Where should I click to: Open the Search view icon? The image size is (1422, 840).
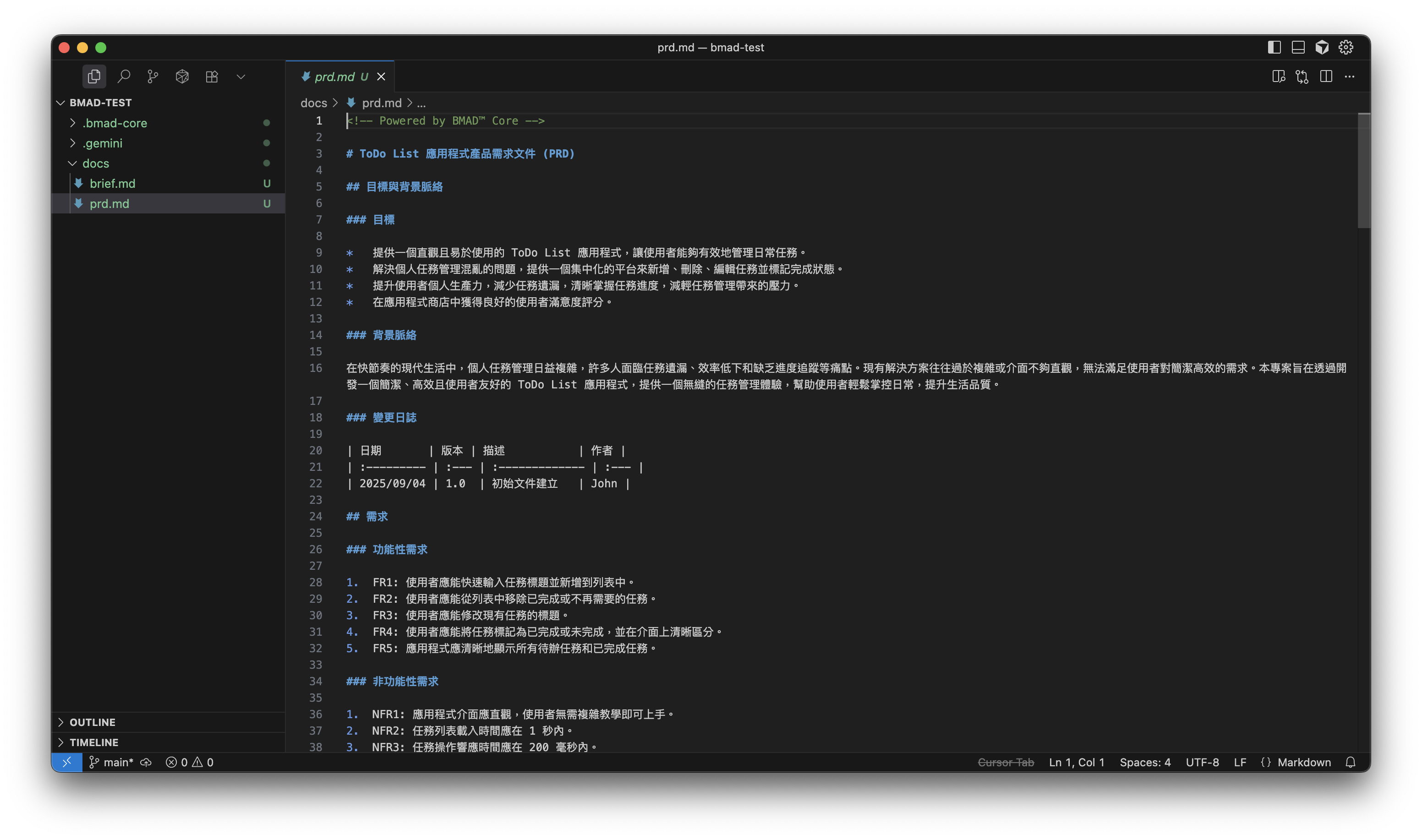123,76
